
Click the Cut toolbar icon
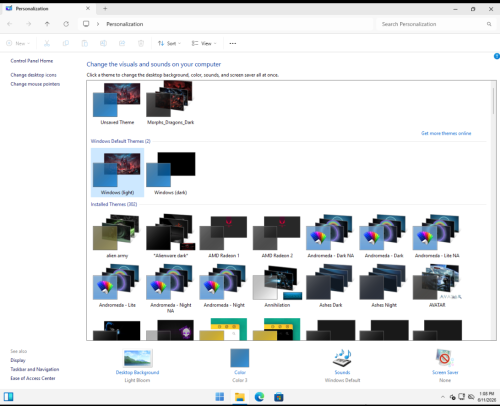coord(47,43)
